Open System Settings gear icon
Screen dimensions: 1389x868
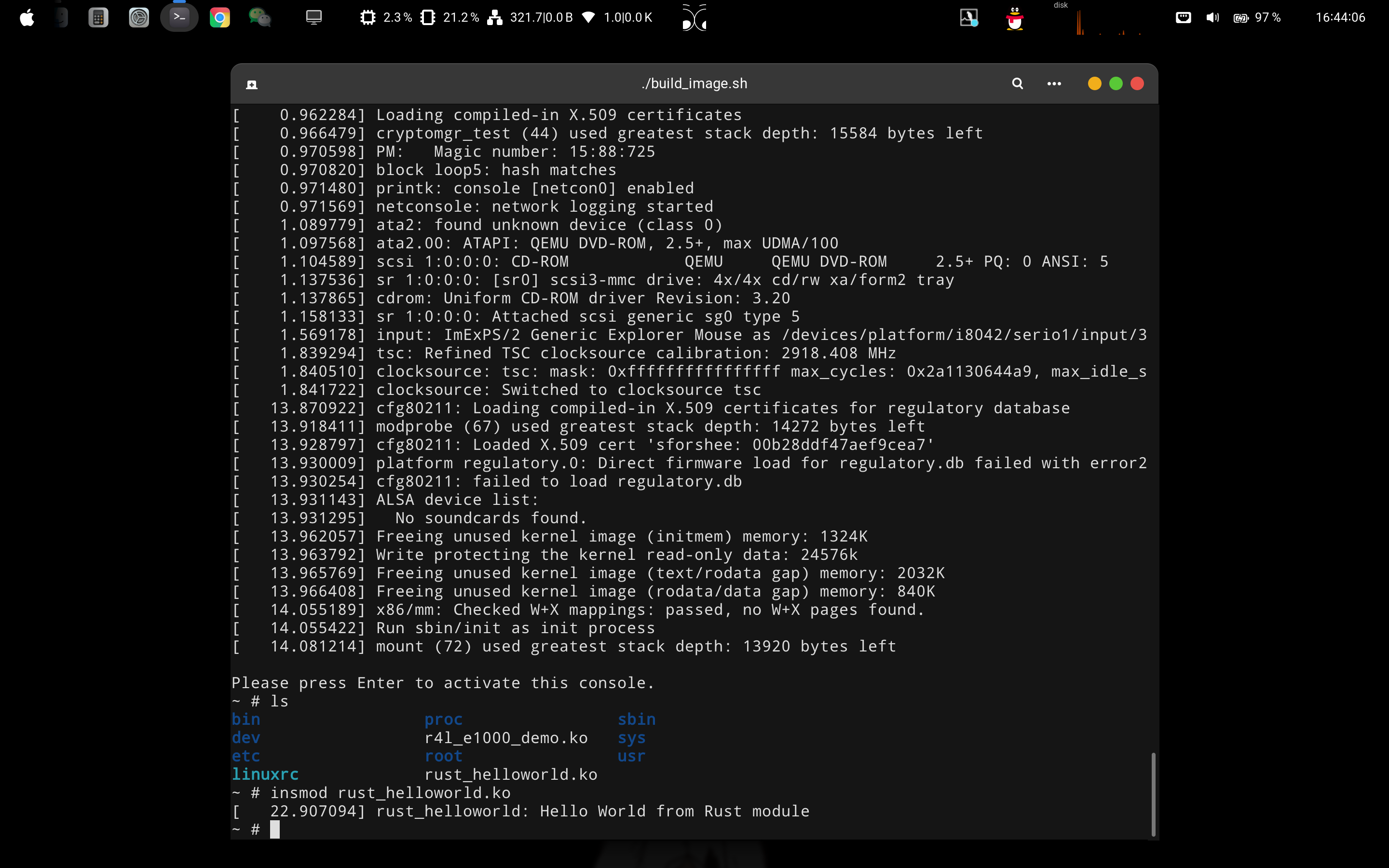click(x=138, y=18)
